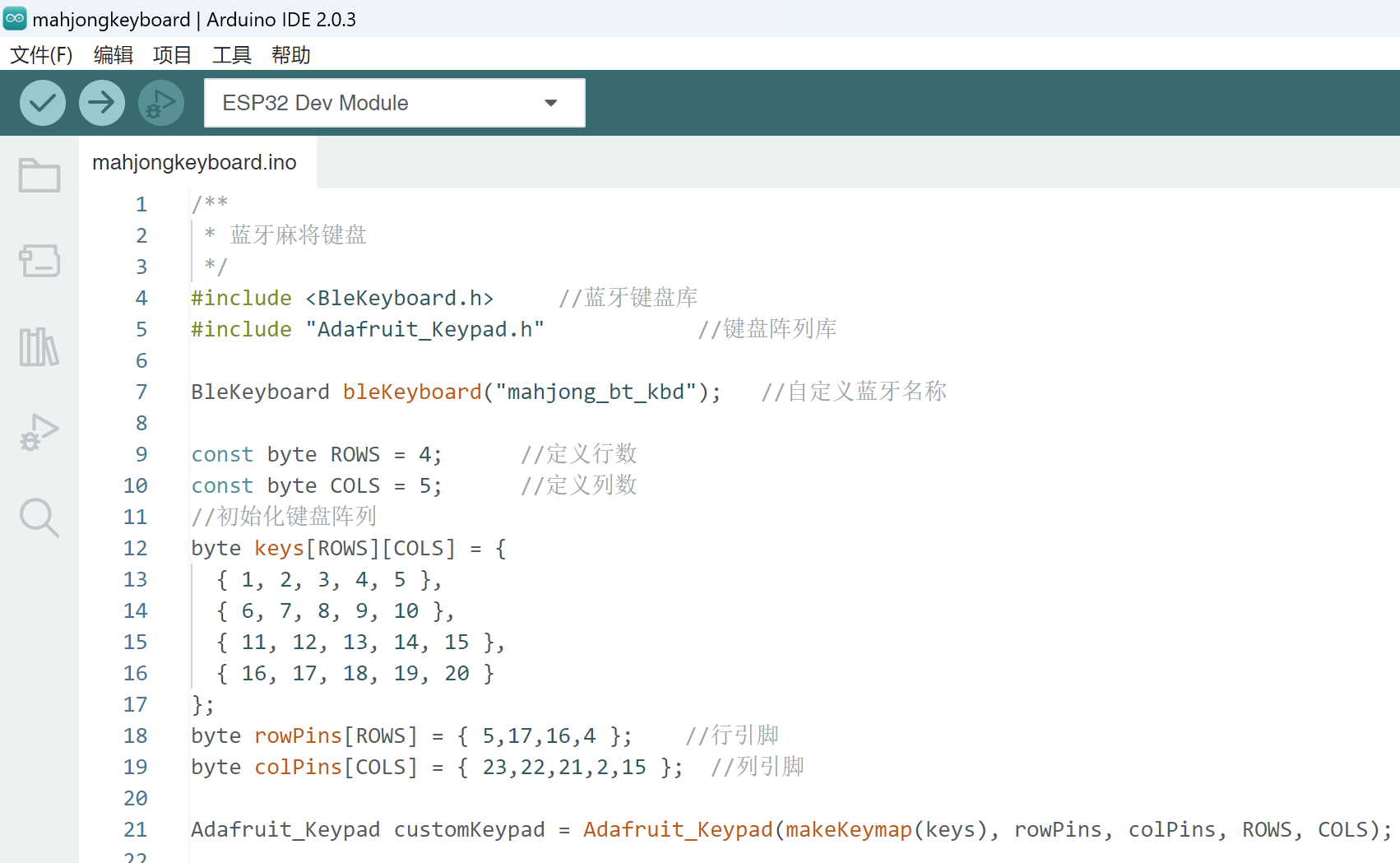Open the Search panel in sidebar
This screenshot has height=863, width=1400.
tap(39, 517)
